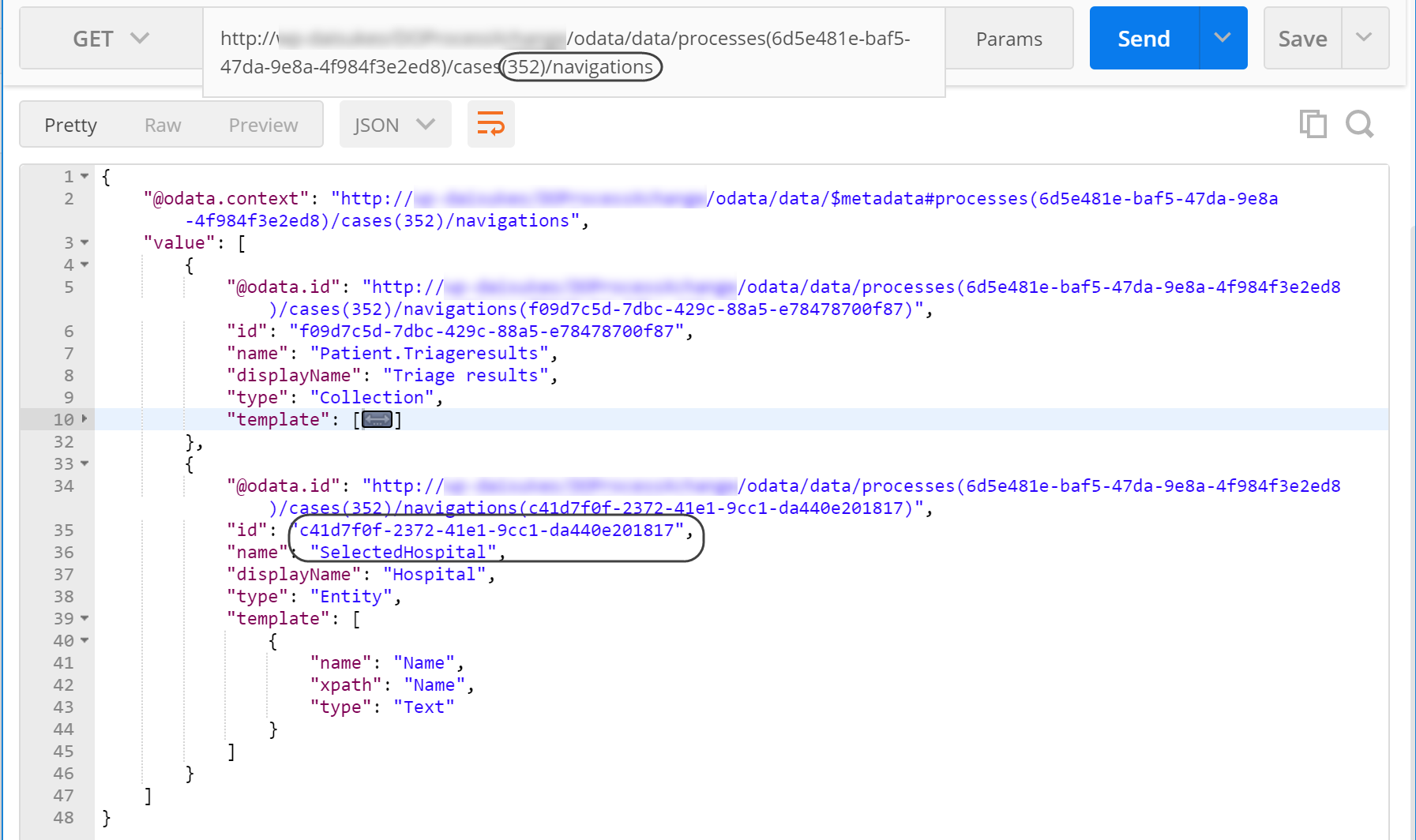This screenshot has width=1416, height=840.
Task: Collapse line 1 root object
Action: (x=85, y=177)
